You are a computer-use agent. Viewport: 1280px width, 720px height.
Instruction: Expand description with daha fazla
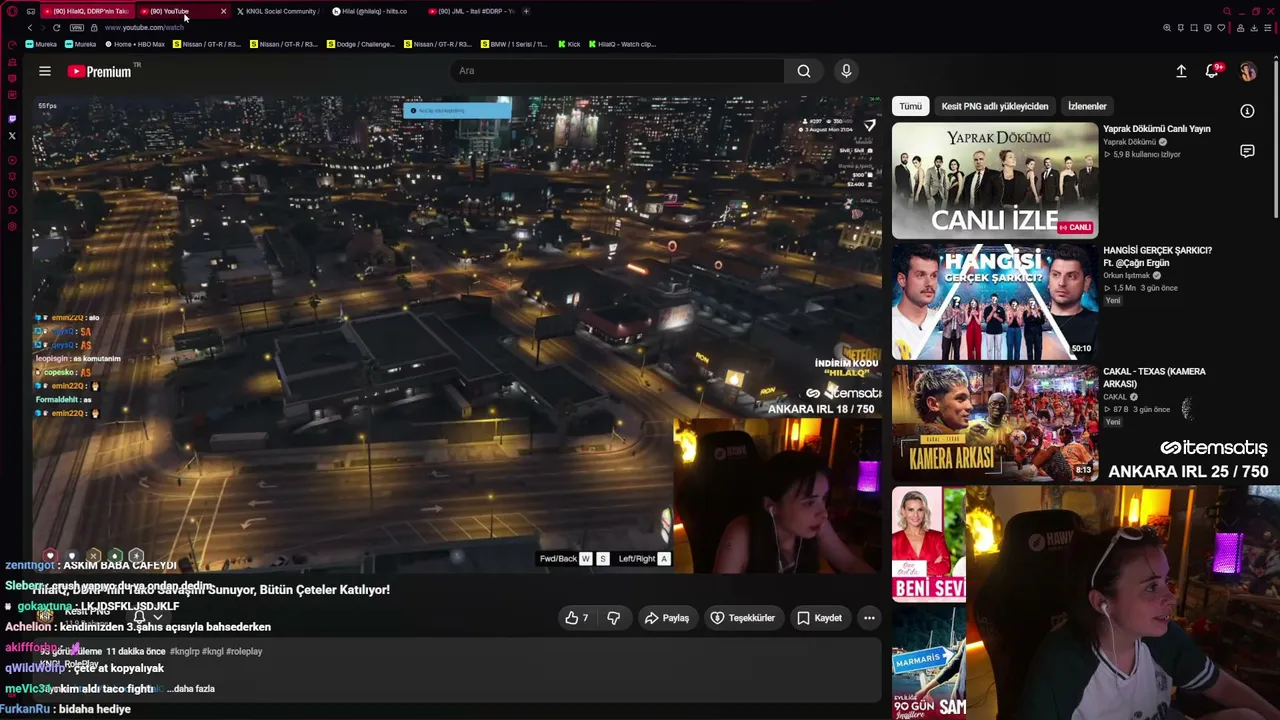pos(191,689)
